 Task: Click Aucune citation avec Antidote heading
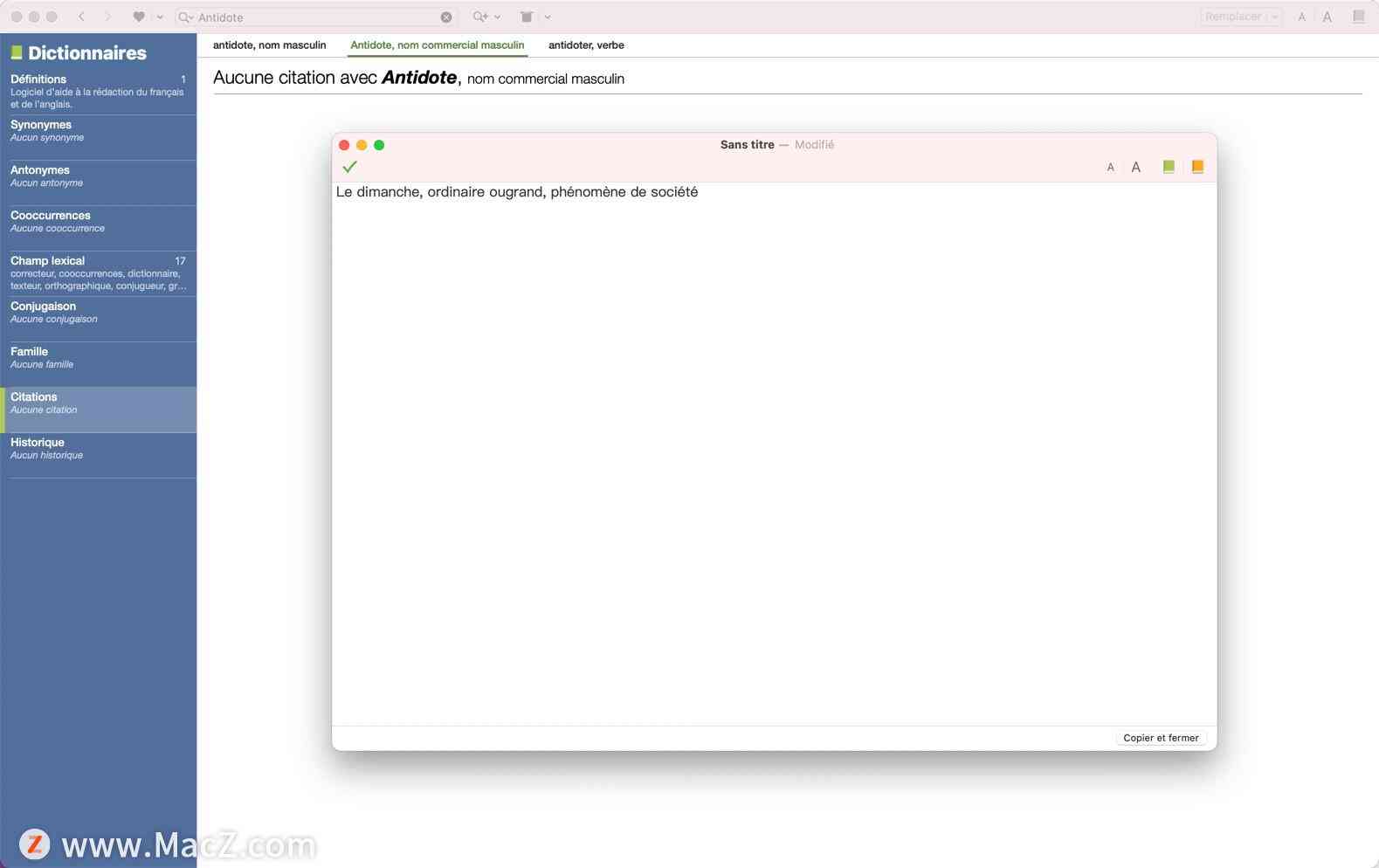(418, 78)
